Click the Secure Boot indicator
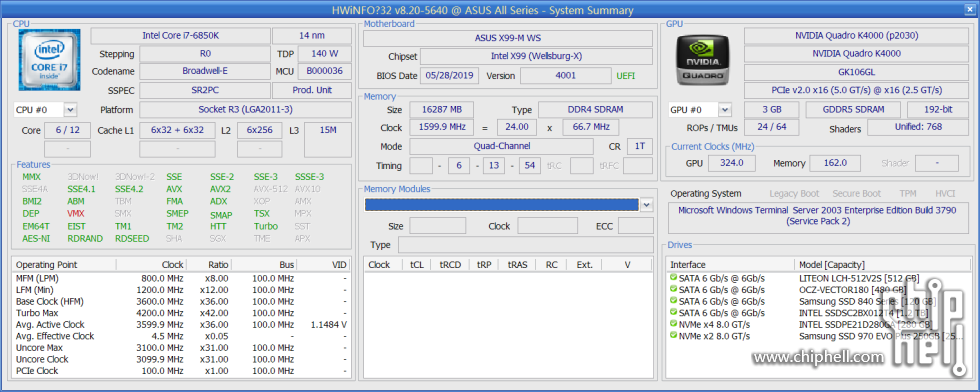The image size is (980, 392). point(857,194)
